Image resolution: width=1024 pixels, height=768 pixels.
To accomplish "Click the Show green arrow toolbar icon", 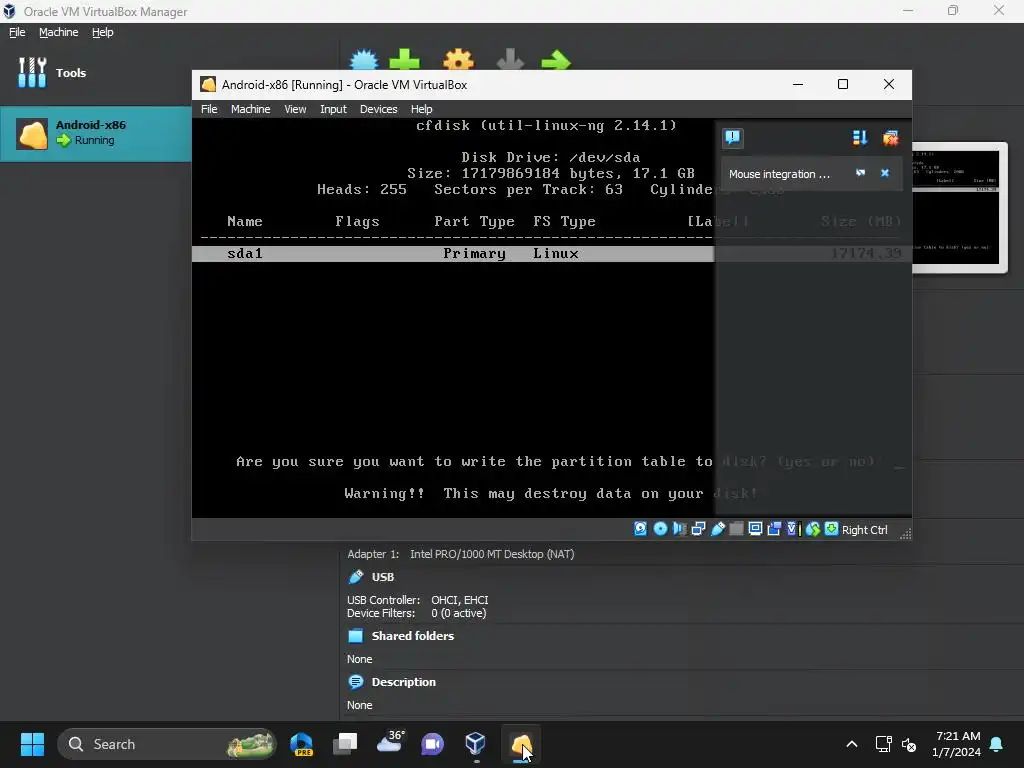I will tap(556, 61).
